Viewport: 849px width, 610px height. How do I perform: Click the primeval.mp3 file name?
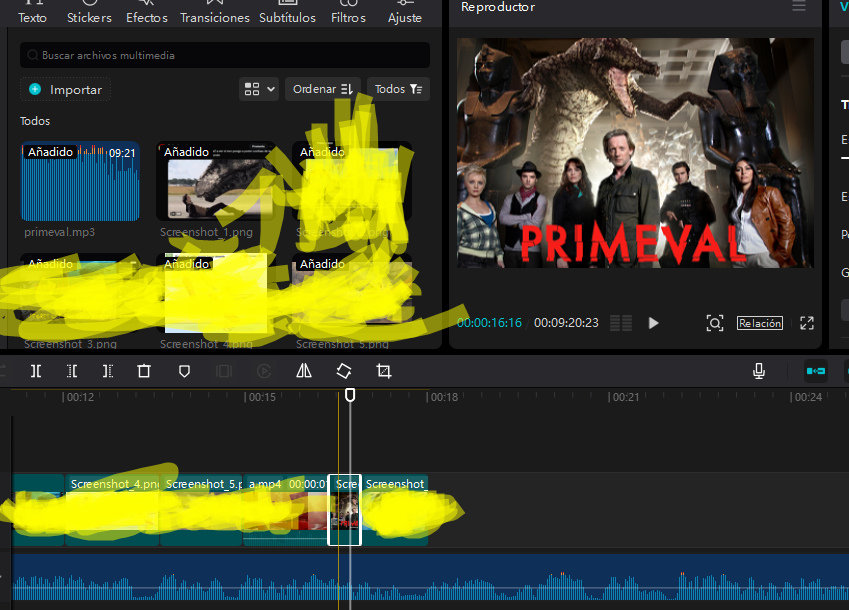coord(60,232)
